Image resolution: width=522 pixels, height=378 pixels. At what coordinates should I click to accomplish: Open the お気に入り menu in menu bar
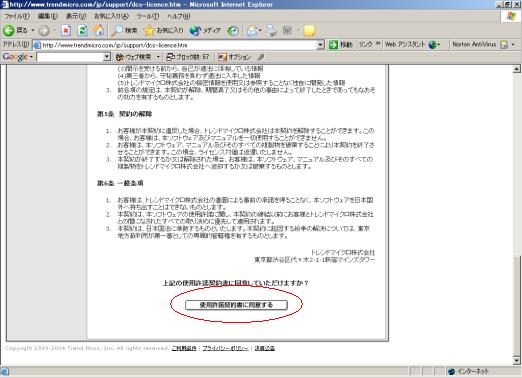(x=111, y=16)
